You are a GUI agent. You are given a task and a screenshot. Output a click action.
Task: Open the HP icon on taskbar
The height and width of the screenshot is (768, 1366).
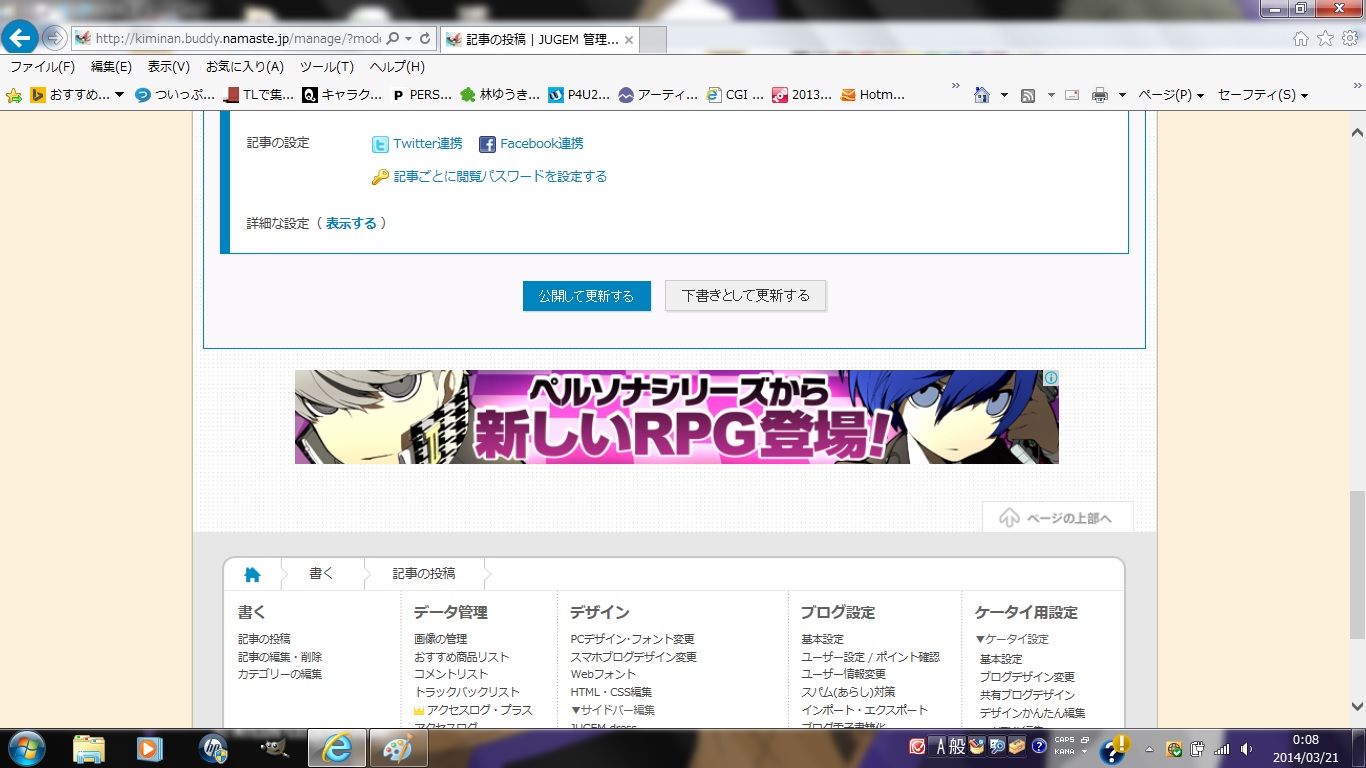point(213,748)
